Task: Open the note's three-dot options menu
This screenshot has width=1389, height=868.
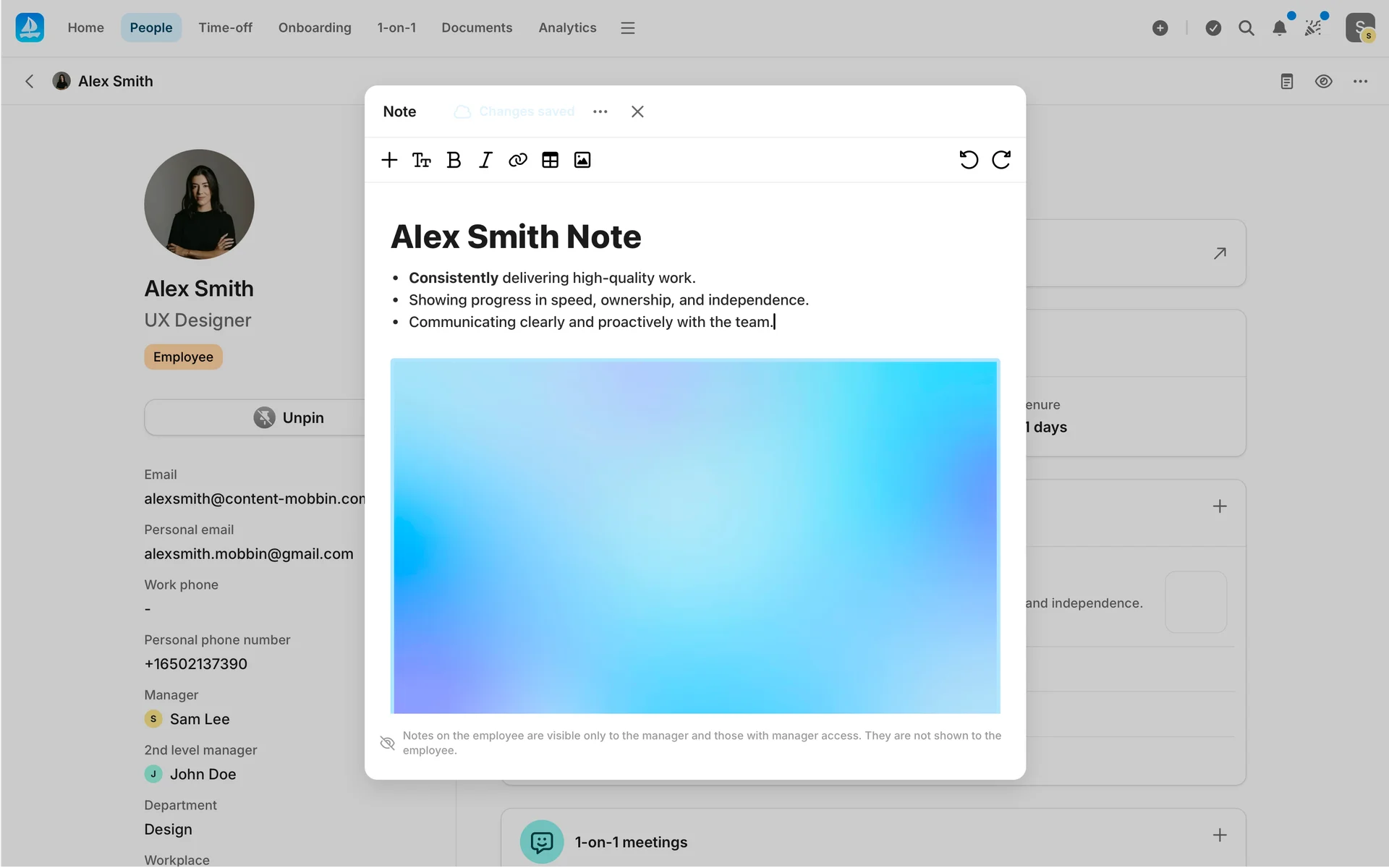Action: [x=600, y=111]
